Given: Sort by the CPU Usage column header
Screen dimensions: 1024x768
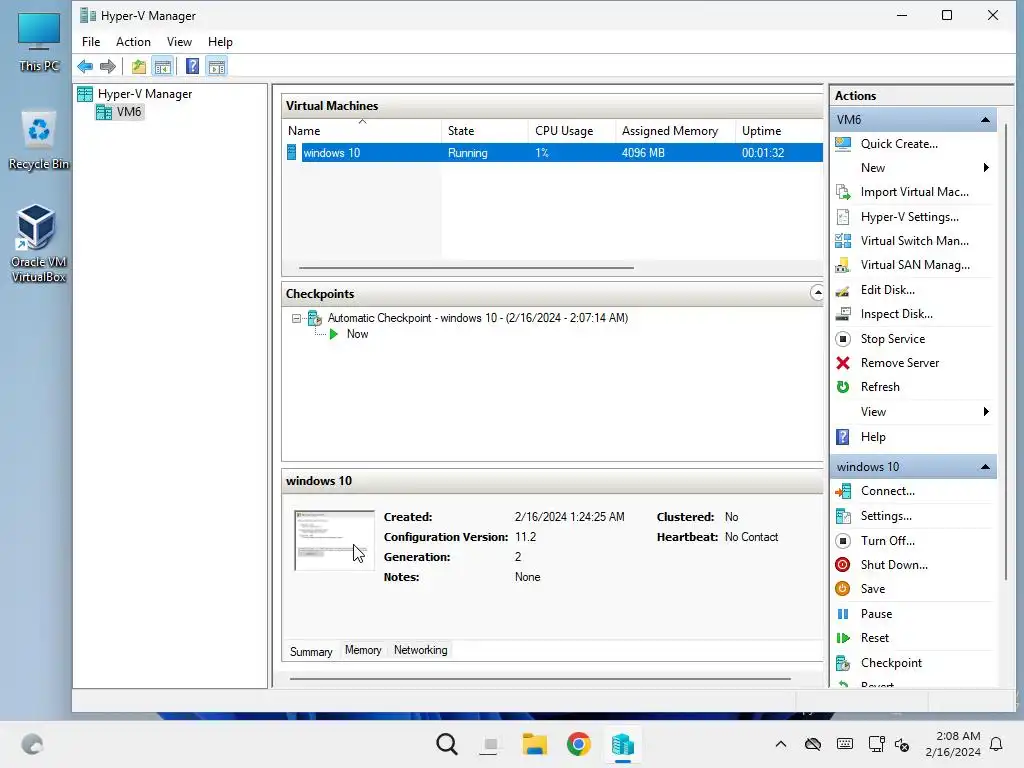Looking at the screenshot, I should point(571,131).
